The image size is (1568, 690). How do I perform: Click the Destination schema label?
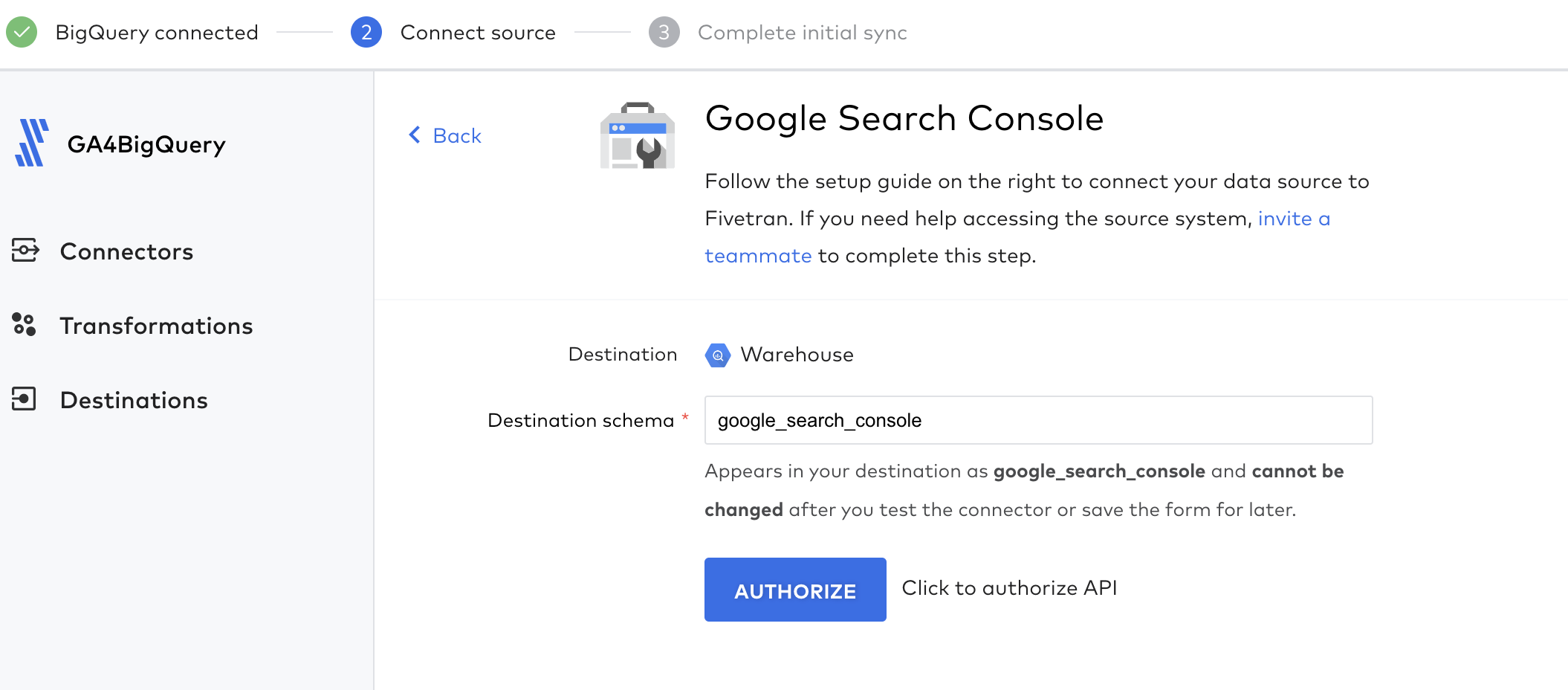(x=580, y=421)
